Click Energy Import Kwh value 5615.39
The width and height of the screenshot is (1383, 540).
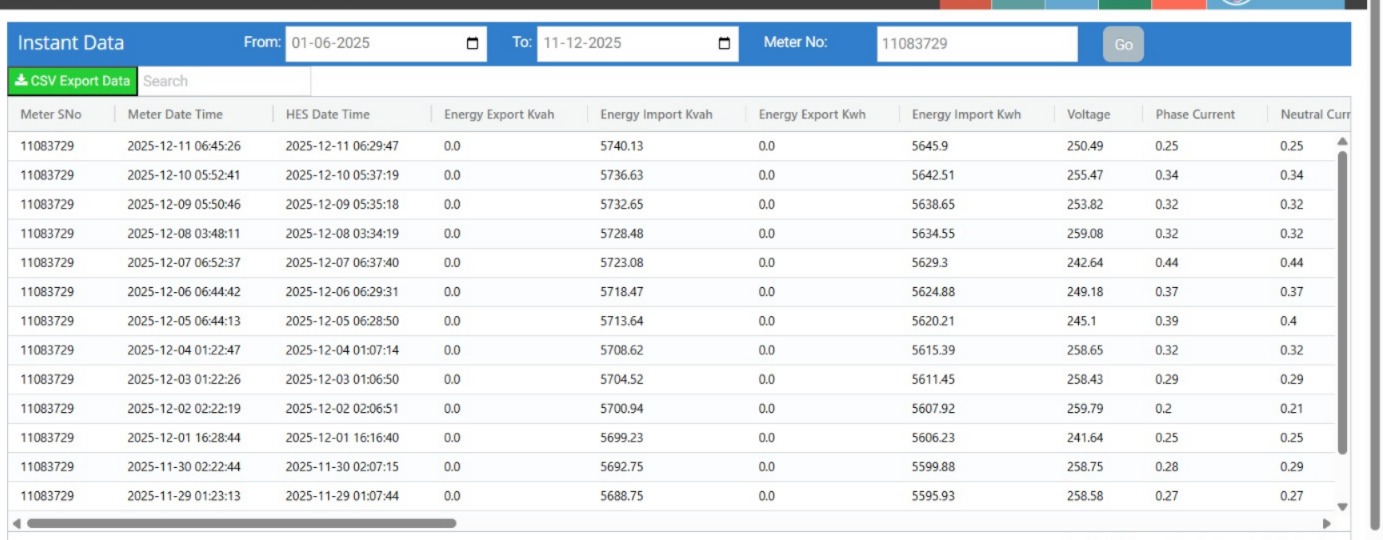tap(932, 350)
